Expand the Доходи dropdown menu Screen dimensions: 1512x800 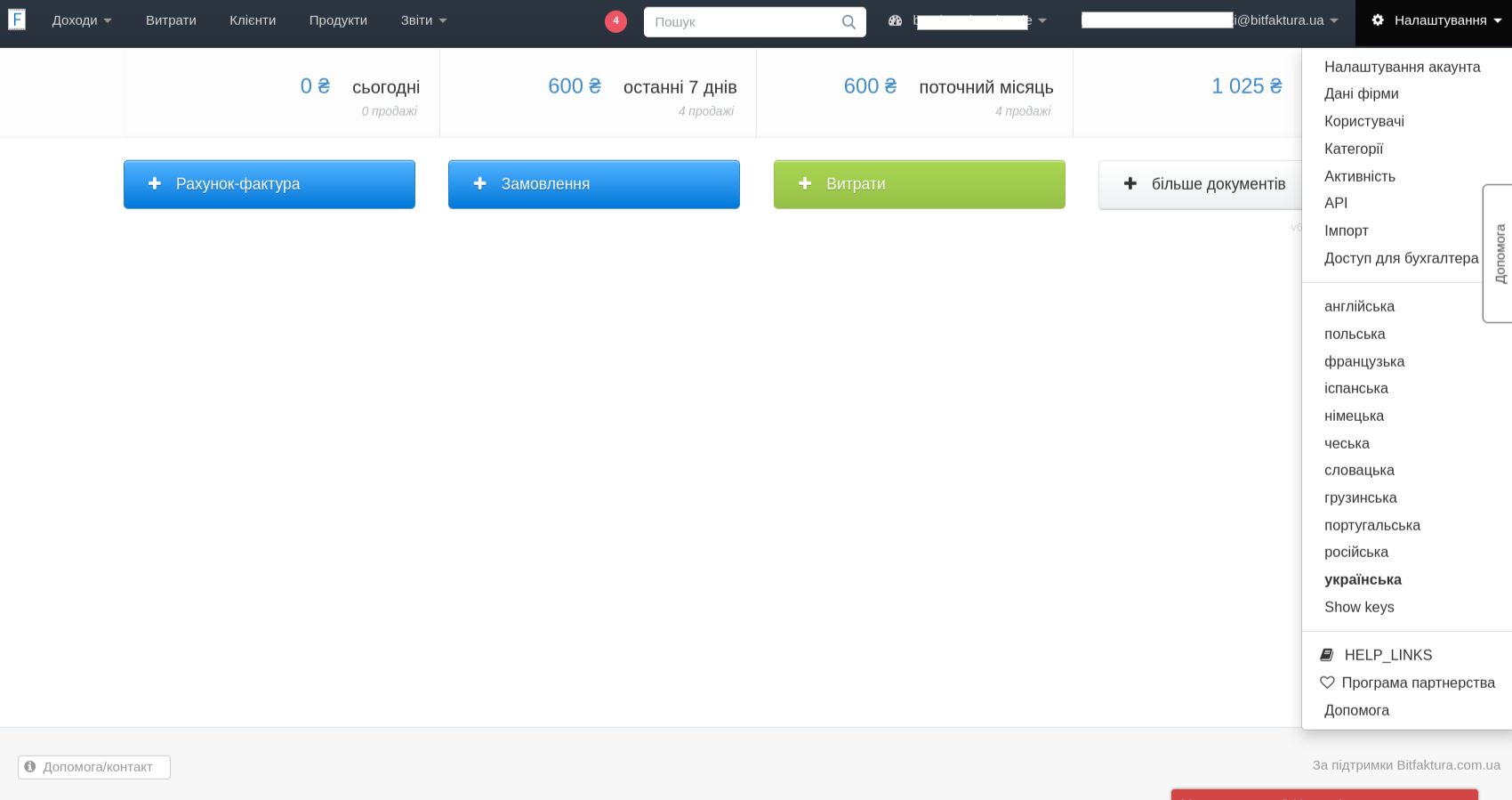click(x=82, y=20)
